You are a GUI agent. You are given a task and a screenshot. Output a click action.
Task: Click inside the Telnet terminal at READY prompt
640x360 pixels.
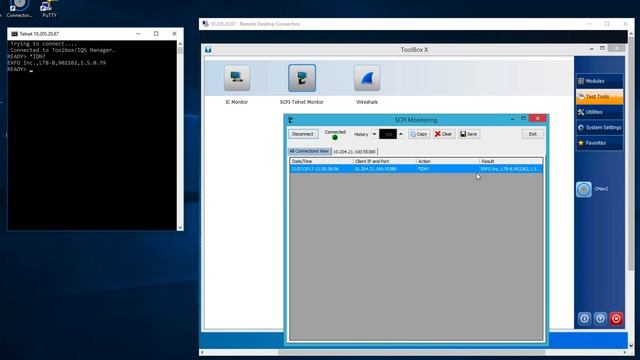(x=31, y=69)
